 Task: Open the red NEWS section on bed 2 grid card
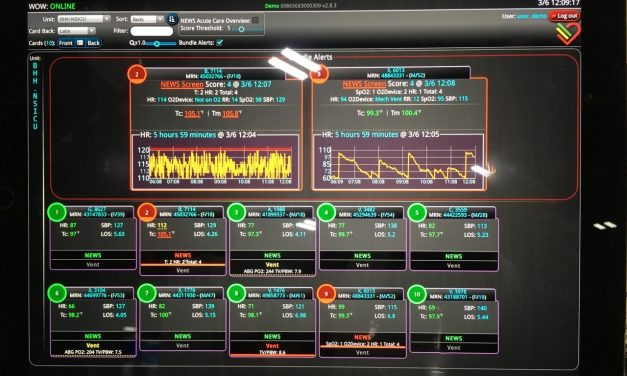183,258
